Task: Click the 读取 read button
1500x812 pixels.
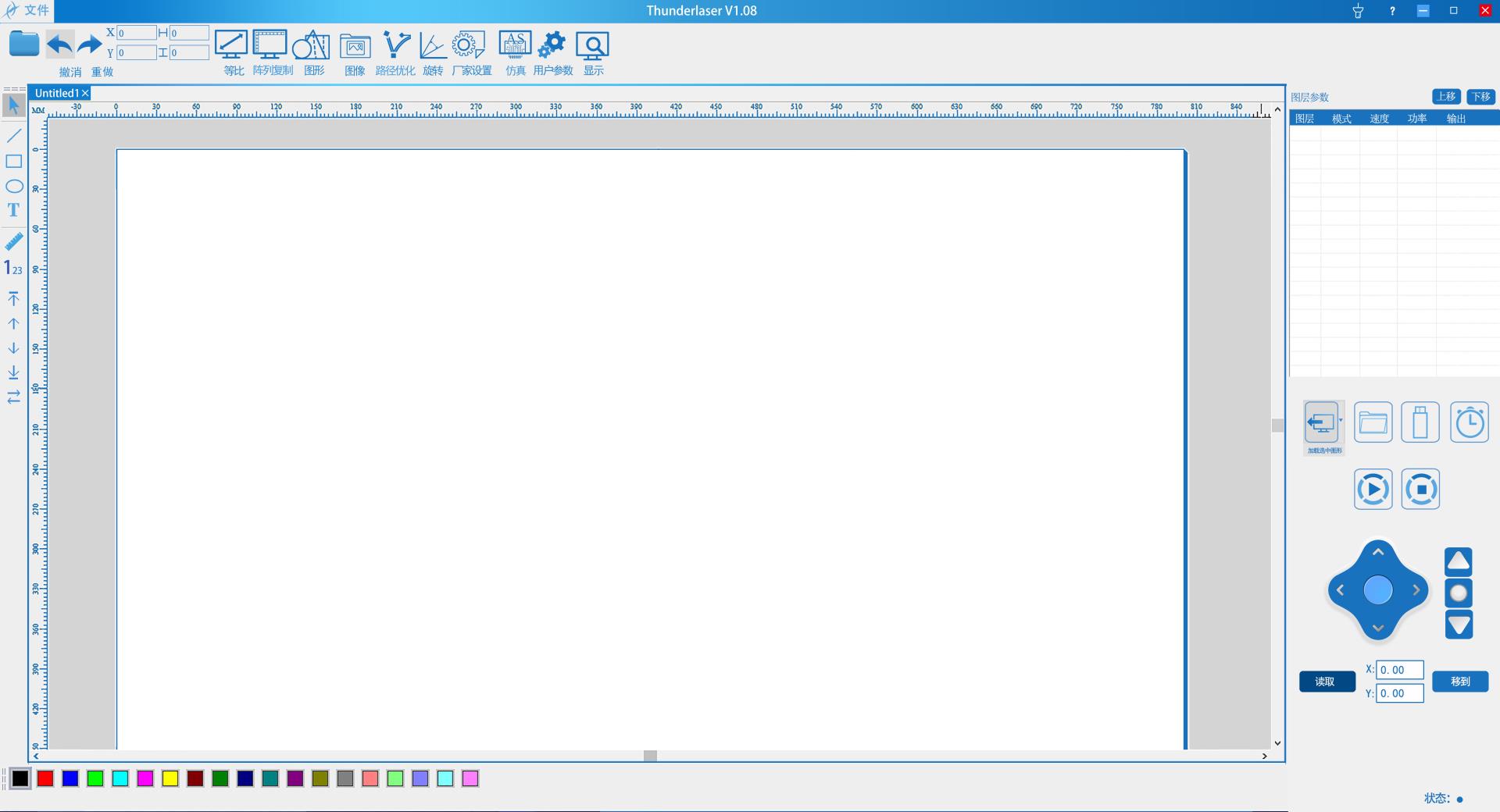Action: click(x=1327, y=682)
